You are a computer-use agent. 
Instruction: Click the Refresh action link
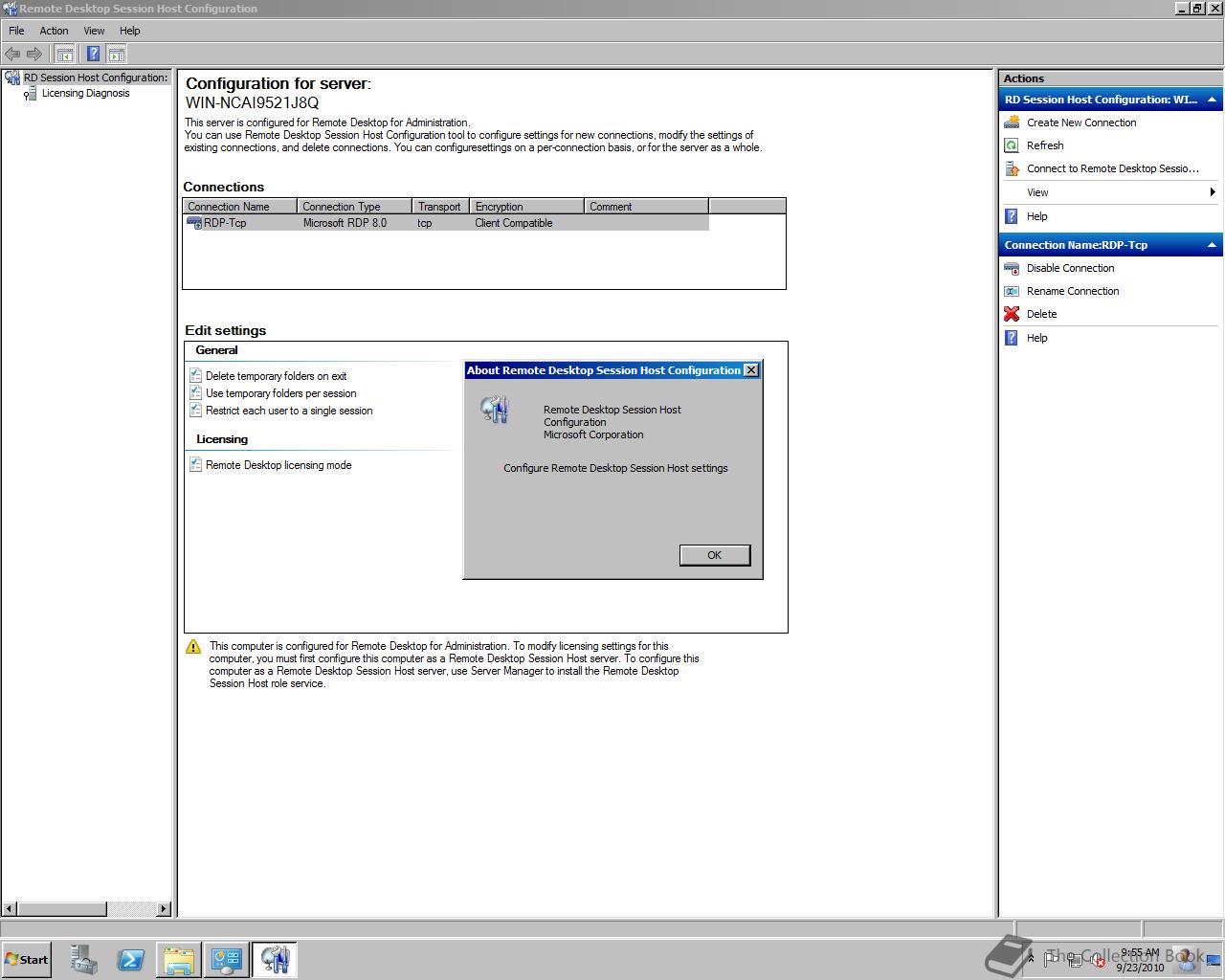tap(1045, 145)
